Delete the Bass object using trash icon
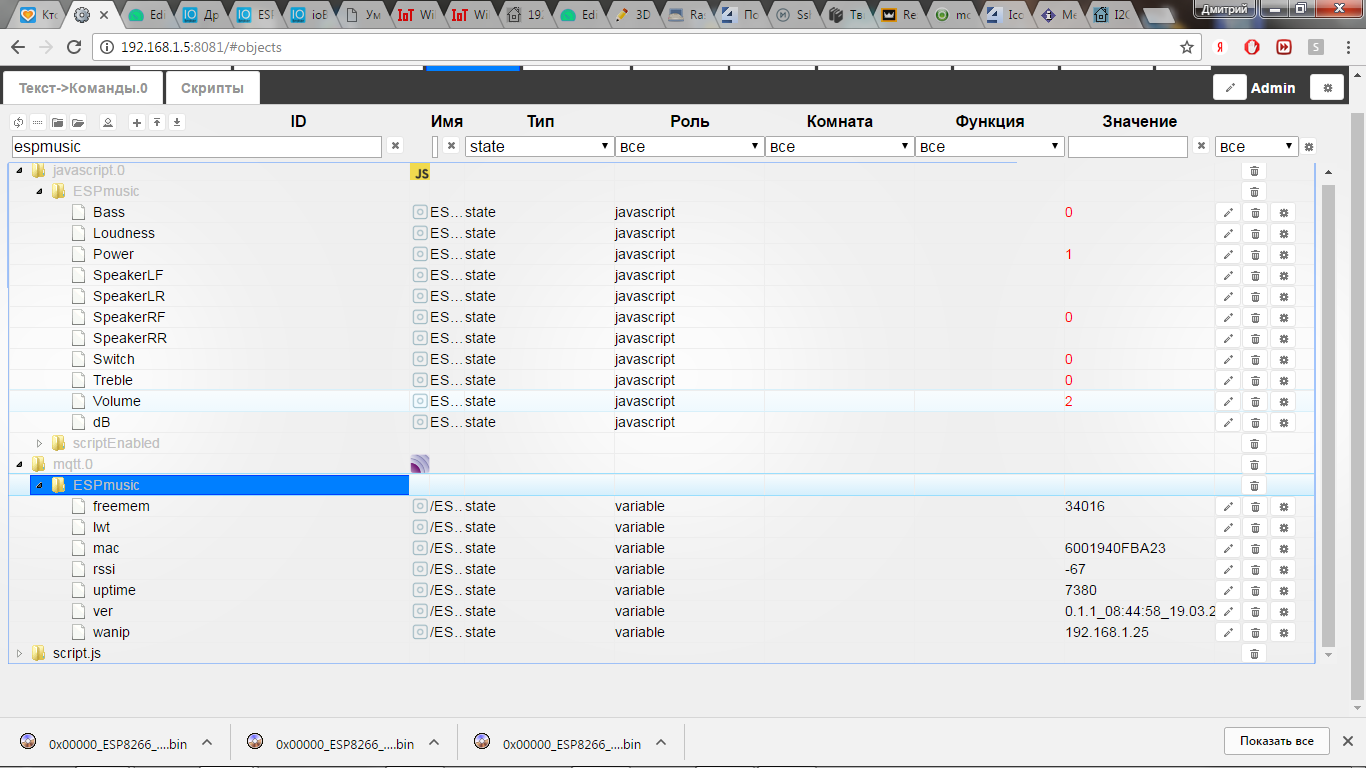Image resolution: width=1366 pixels, height=768 pixels. point(1255,213)
